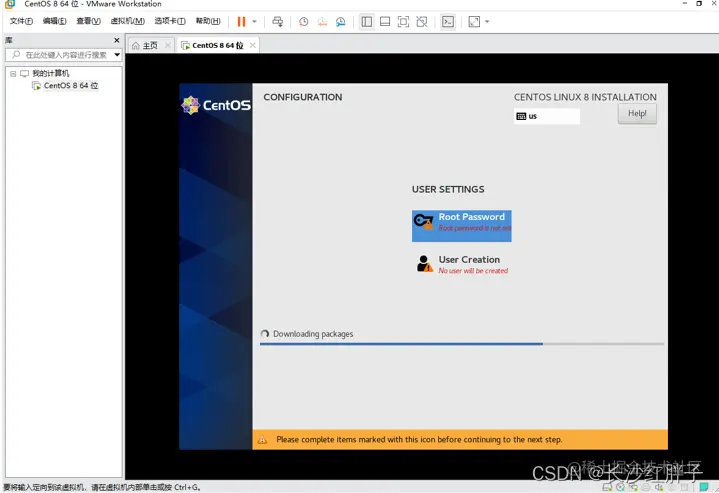Click the home icon on 主页 tab
The width and height of the screenshot is (719, 493).
pyautogui.click(x=136, y=45)
